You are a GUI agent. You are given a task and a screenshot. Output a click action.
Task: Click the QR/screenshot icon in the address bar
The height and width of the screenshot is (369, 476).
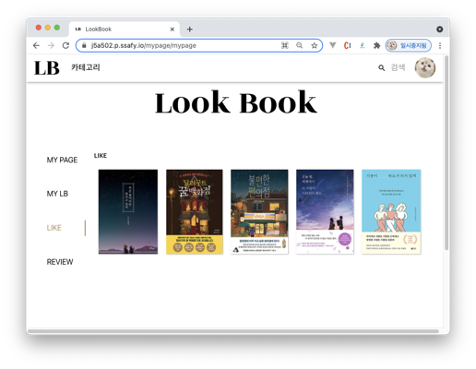tap(285, 45)
